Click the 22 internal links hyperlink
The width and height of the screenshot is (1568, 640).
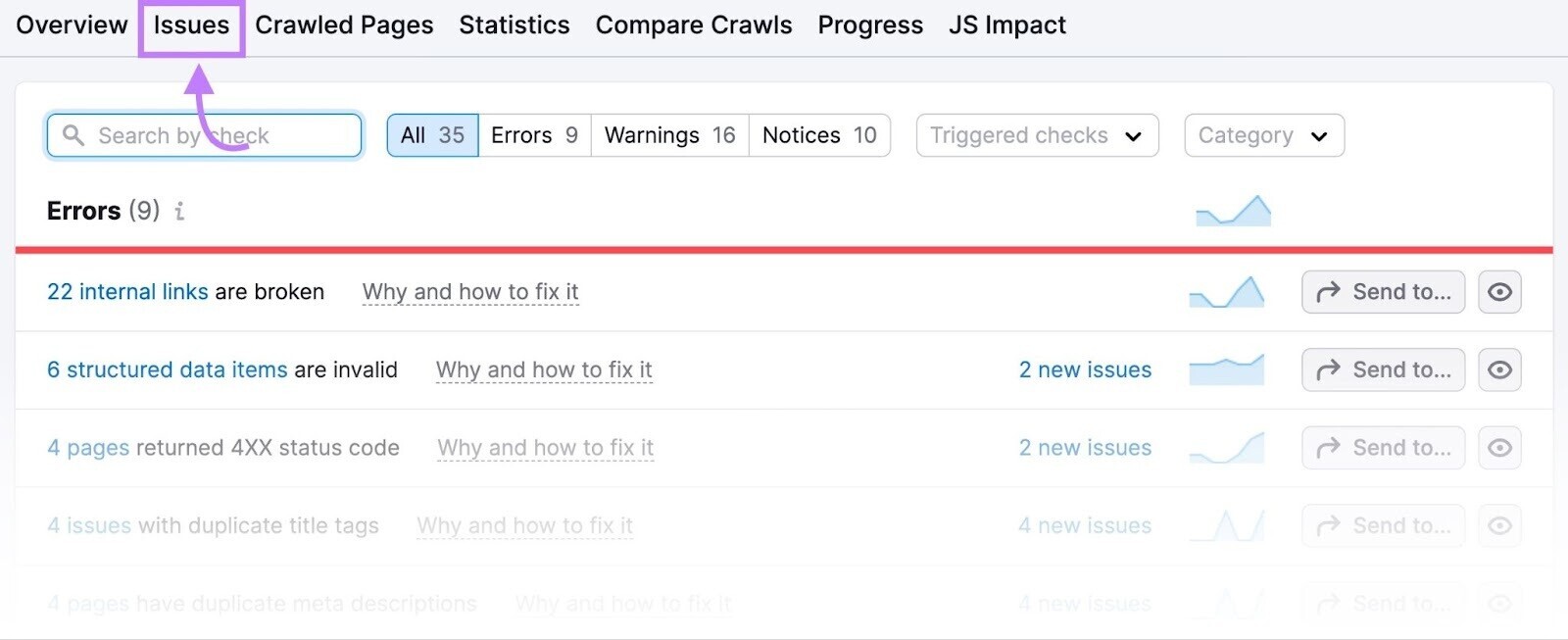(126, 291)
